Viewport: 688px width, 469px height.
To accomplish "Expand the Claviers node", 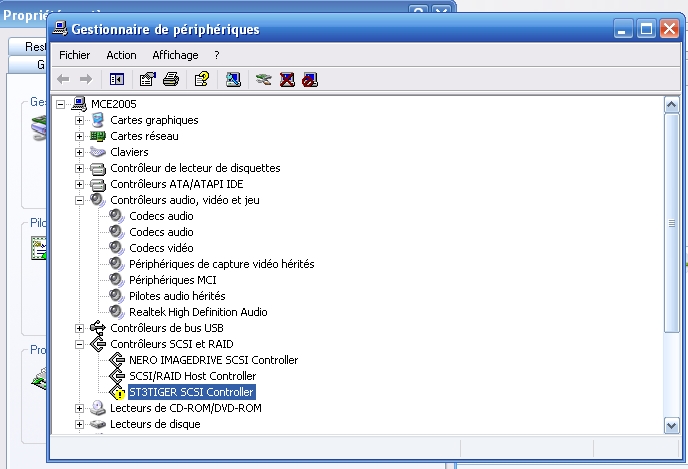I will (x=79, y=152).
